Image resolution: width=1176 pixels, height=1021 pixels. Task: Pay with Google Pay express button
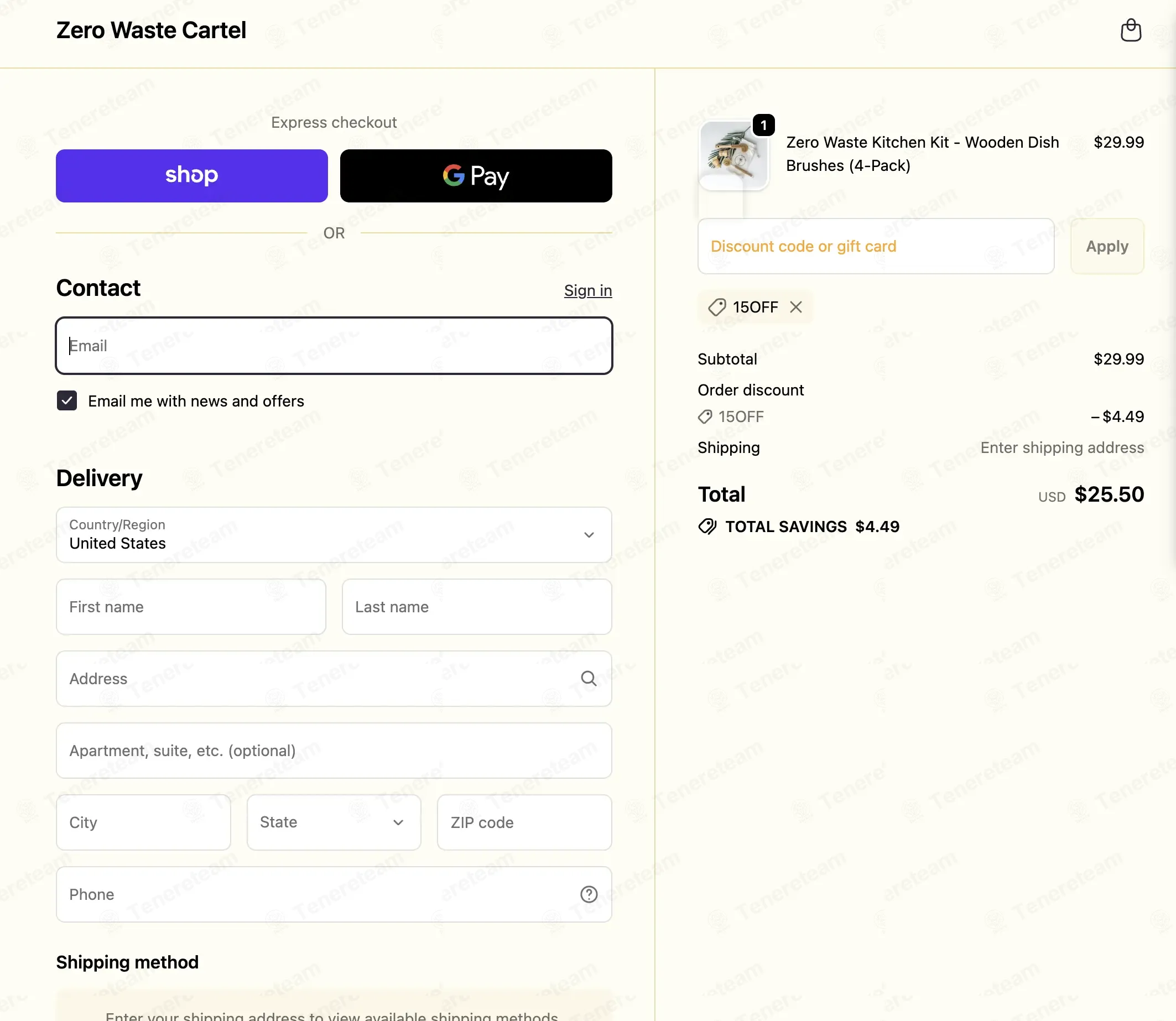tap(476, 175)
